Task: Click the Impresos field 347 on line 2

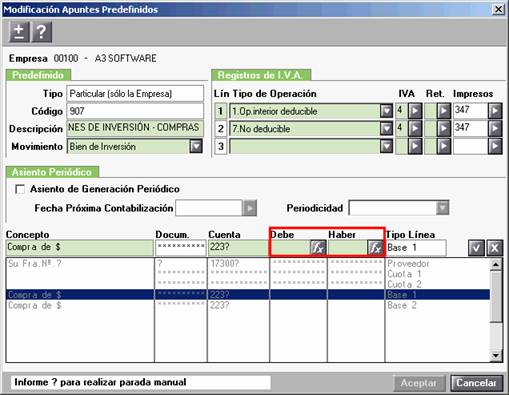Action: click(x=470, y=128)
